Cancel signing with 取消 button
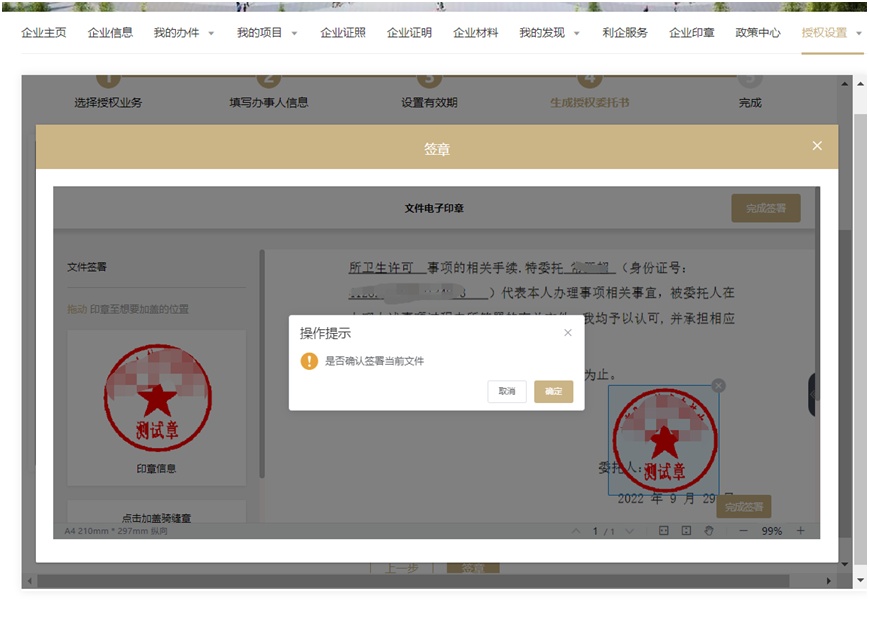The image size is (869, 627). tap(507, 391)
